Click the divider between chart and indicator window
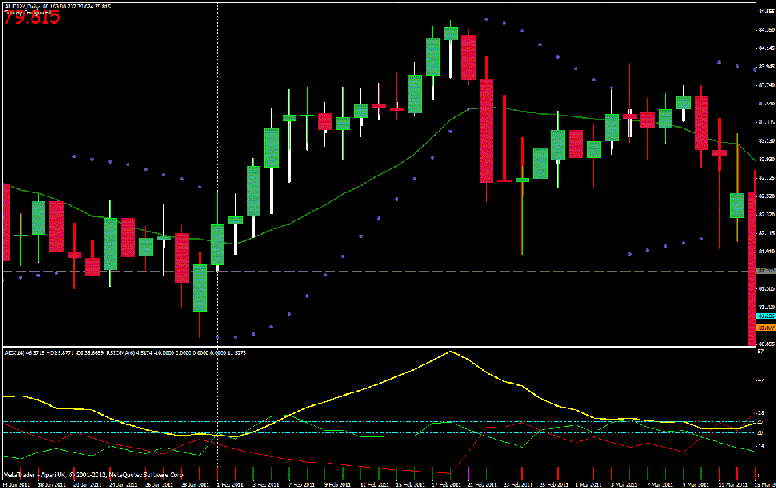This screenshot has width=776, height=488. (380, 347)
